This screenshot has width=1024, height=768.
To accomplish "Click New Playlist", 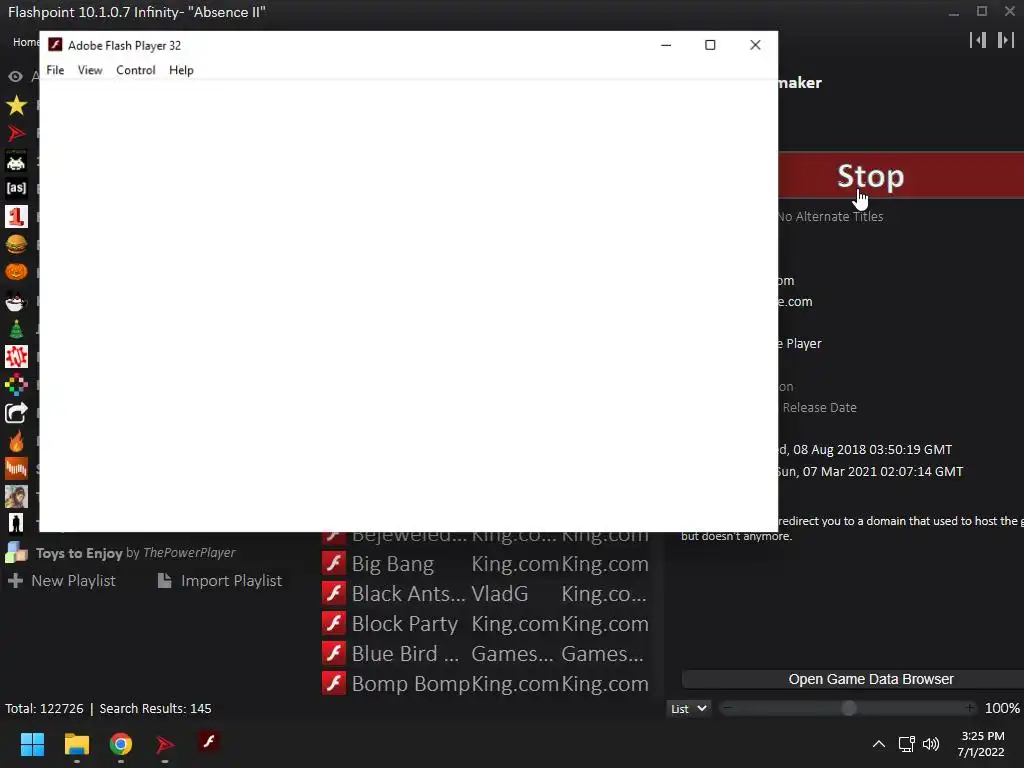I will [62, 581].
